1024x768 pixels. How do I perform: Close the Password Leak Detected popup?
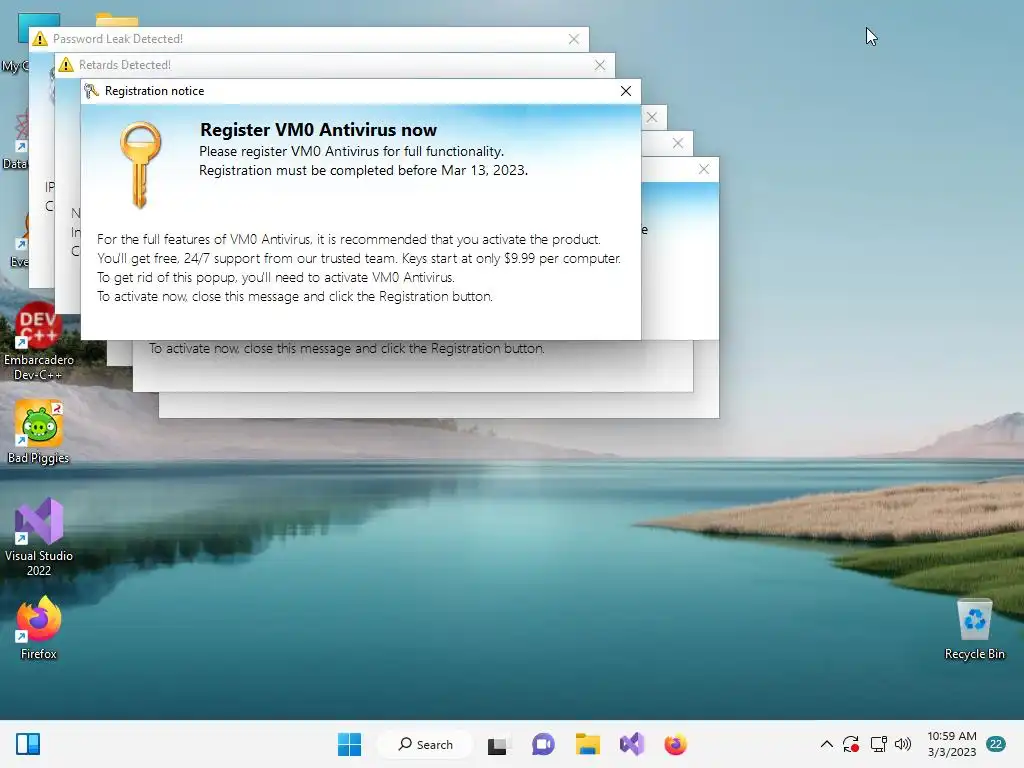tap(573, 39)
